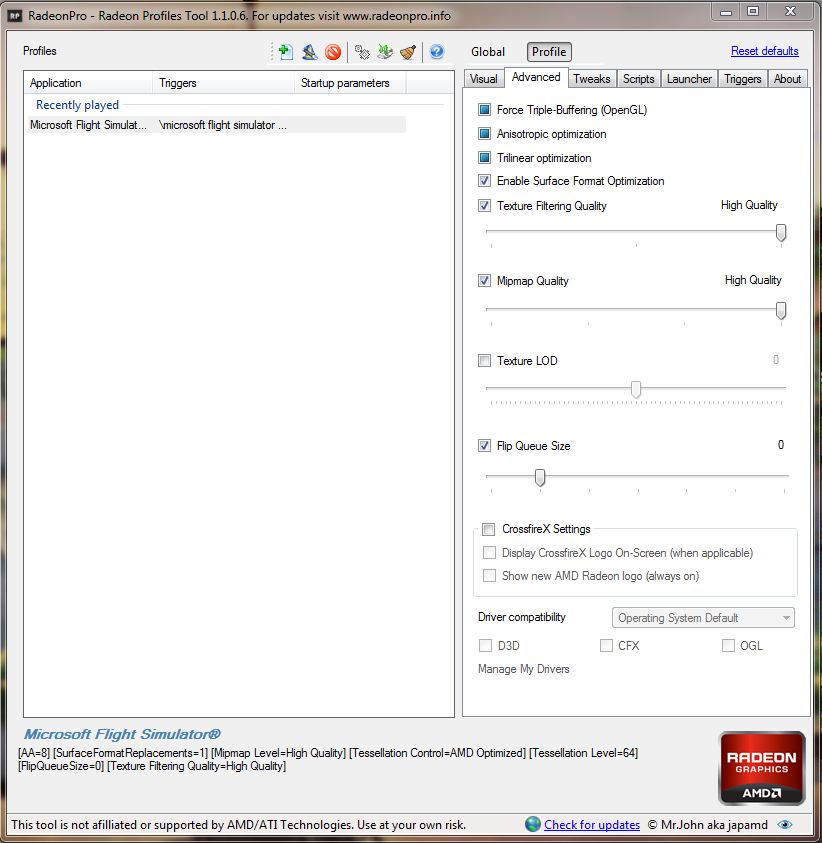Click the [FlipQueueSize=0] summary text
The height and width of the screenshot is (843, 822).
[x=61, y=766]
